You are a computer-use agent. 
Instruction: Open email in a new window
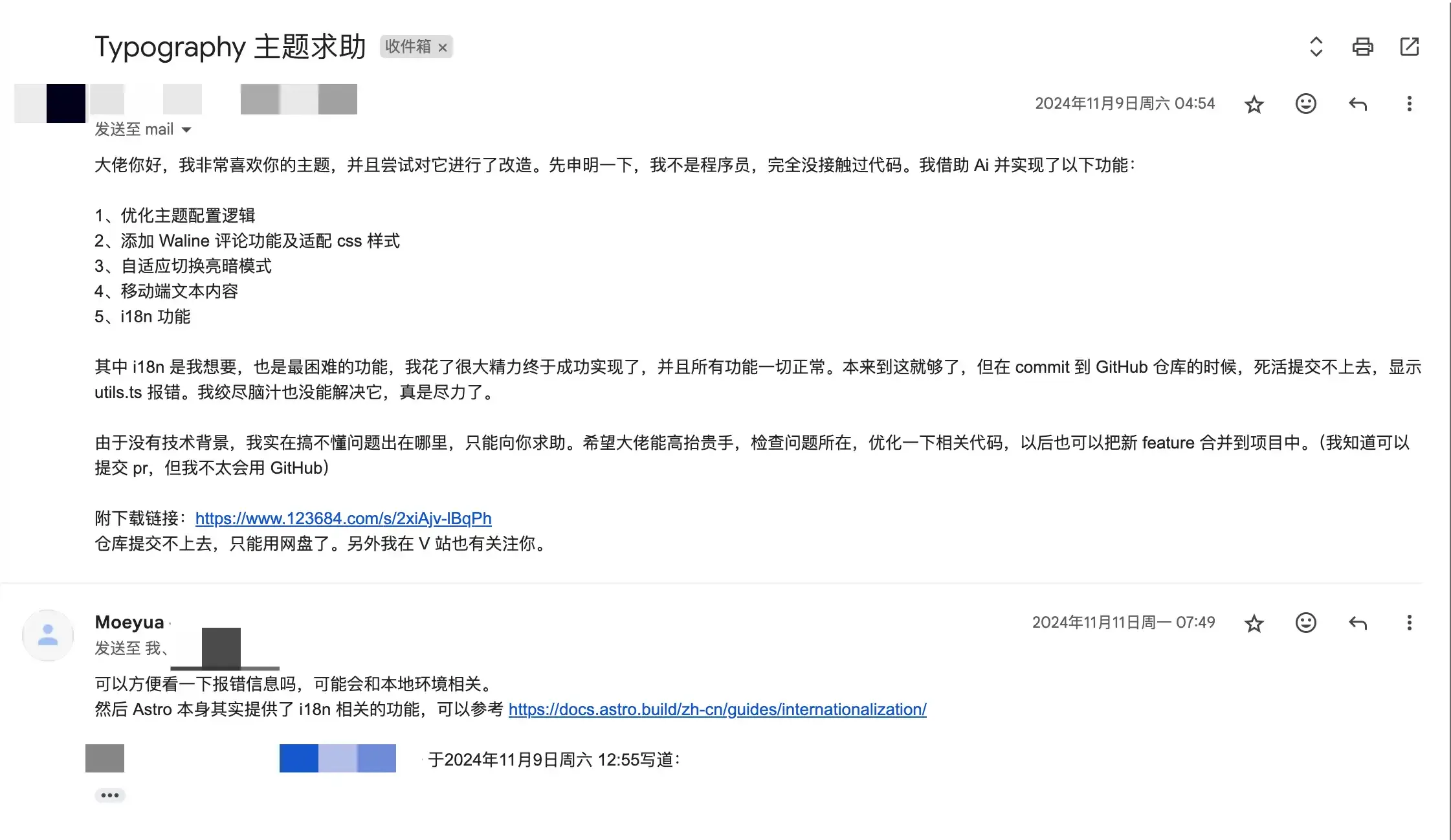(x=1409, y=47)
